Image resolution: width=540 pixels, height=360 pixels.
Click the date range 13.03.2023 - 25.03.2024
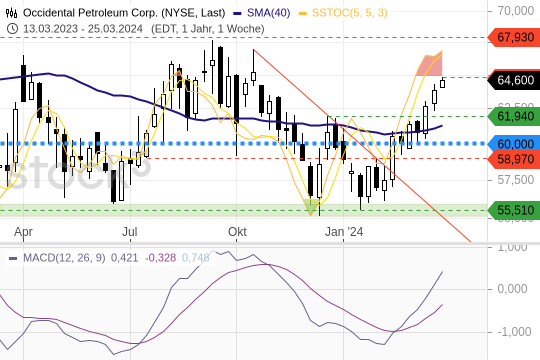[x=83, y=29]
